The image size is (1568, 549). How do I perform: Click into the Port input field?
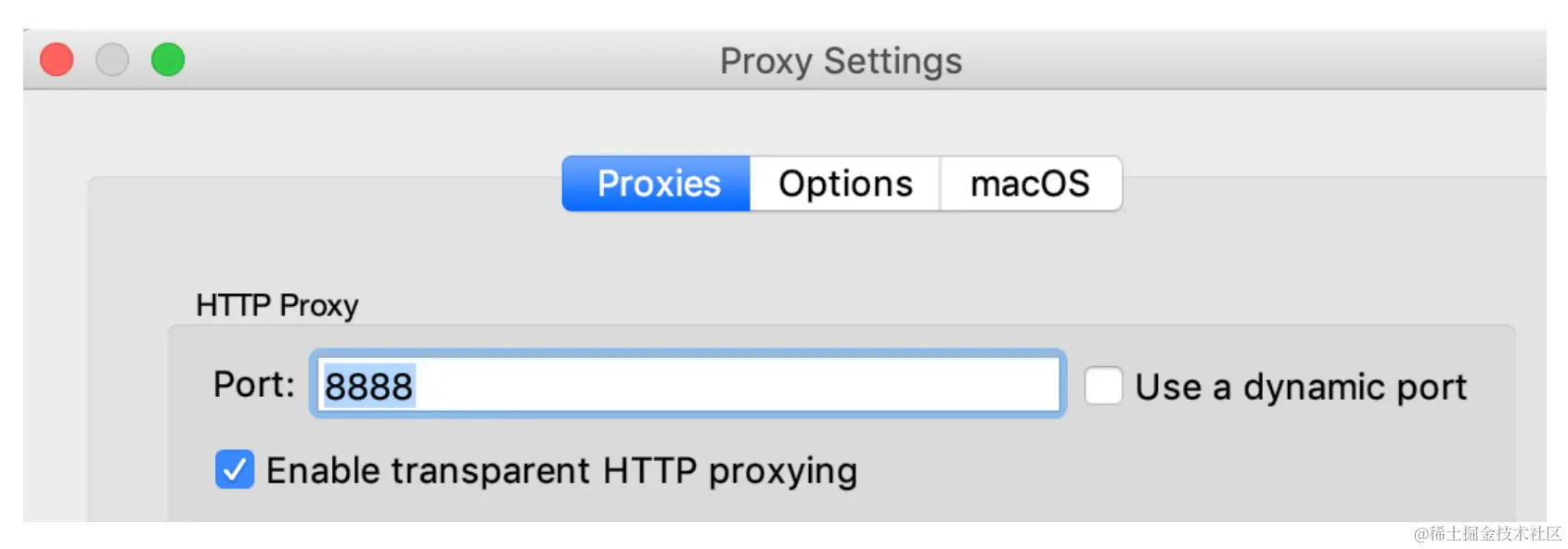coord(687,385)
